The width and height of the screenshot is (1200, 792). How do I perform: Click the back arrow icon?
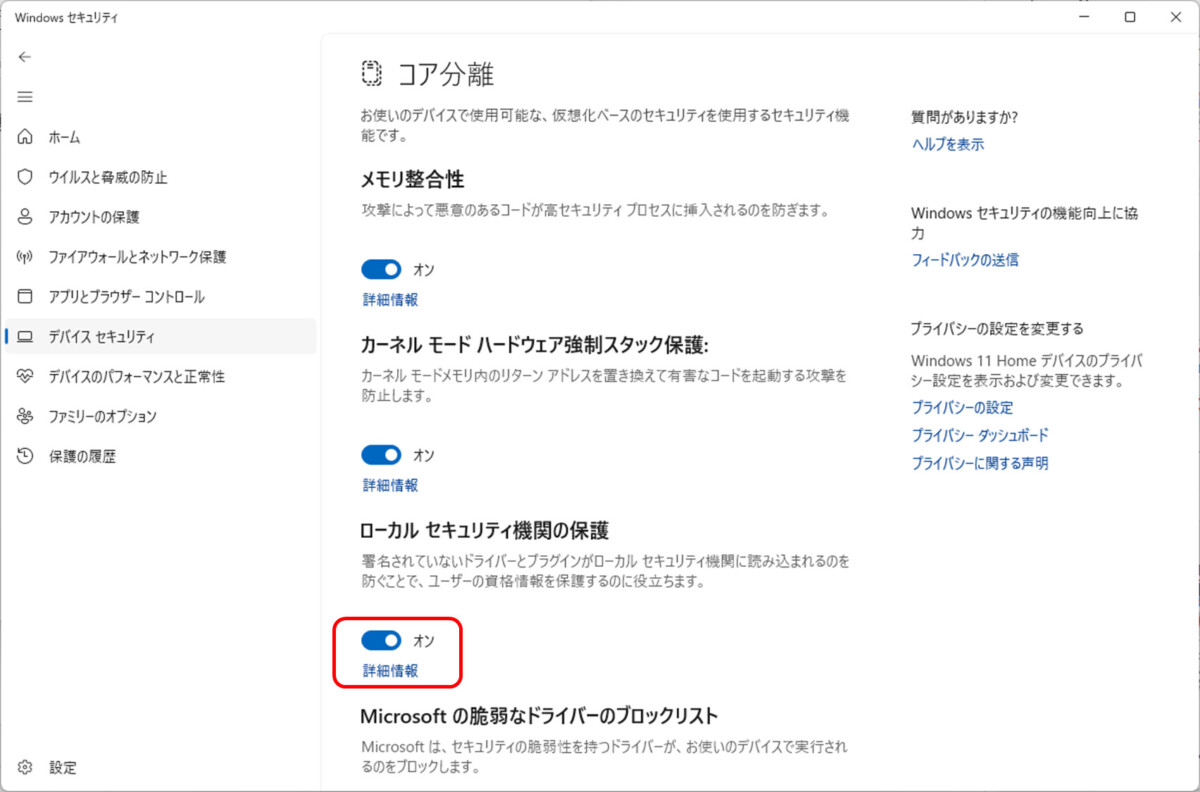click(26, 57)
